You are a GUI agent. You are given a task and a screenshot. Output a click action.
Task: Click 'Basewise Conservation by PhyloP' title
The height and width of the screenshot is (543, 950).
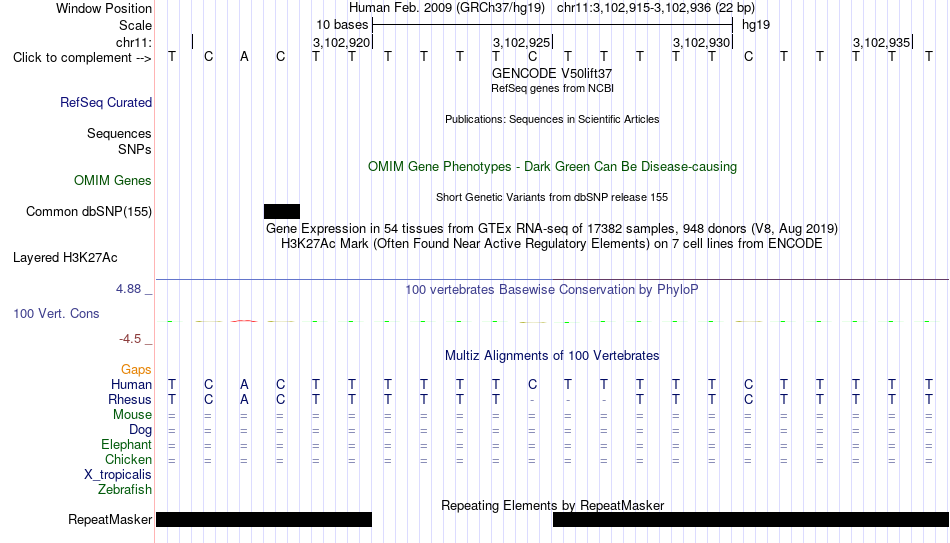click(552, 290)
